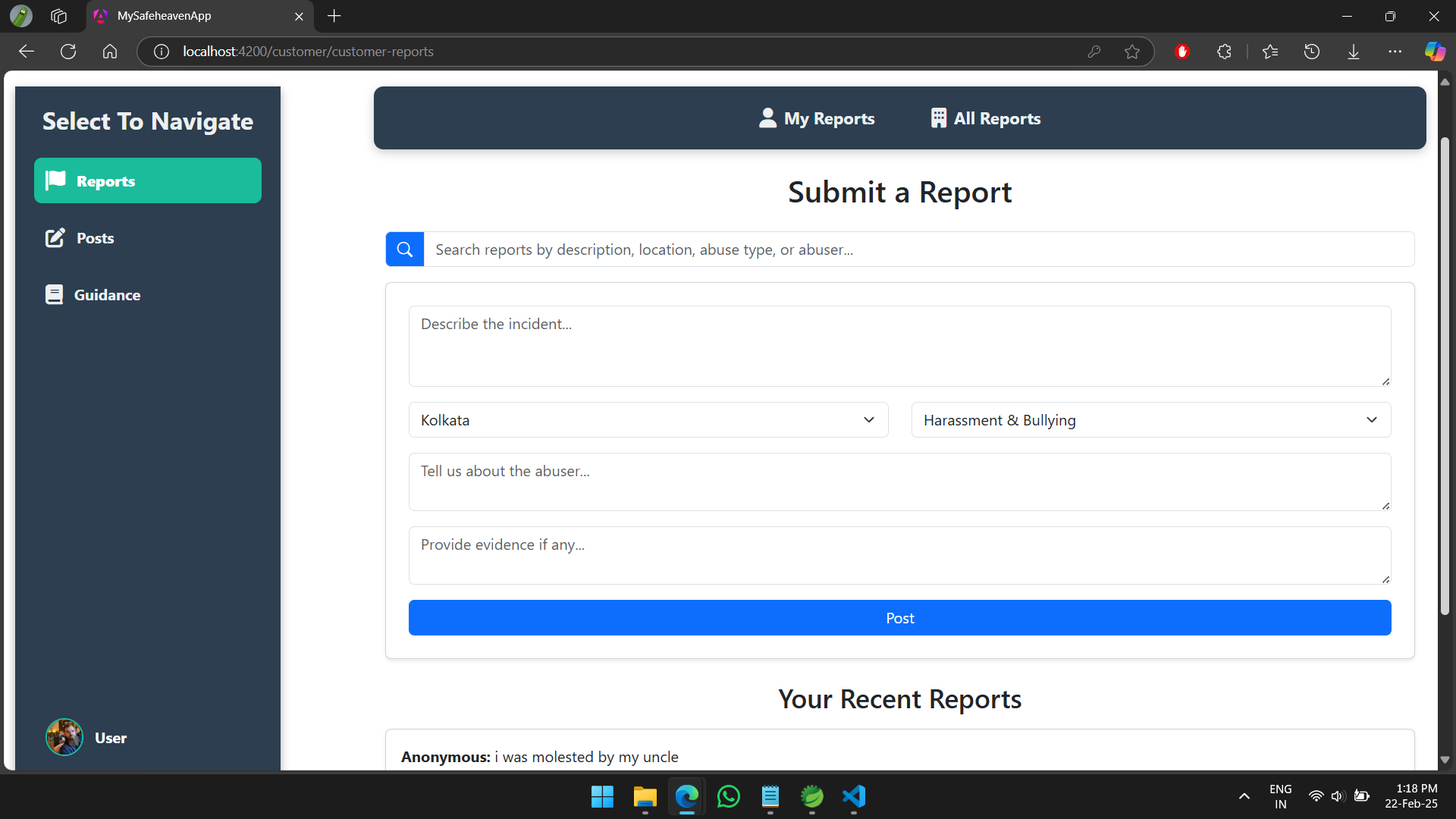Open WhatsApp from the taskbar
This screenshot has height=819, width=1456.
tap(728, 797)
